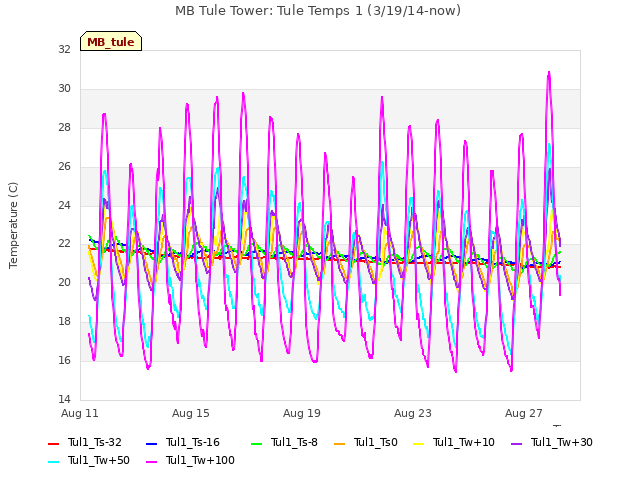Click the orange Tul1_Ts0 legend swatch
This screenshot has height=480, width=640.
(x=339, y=443)
